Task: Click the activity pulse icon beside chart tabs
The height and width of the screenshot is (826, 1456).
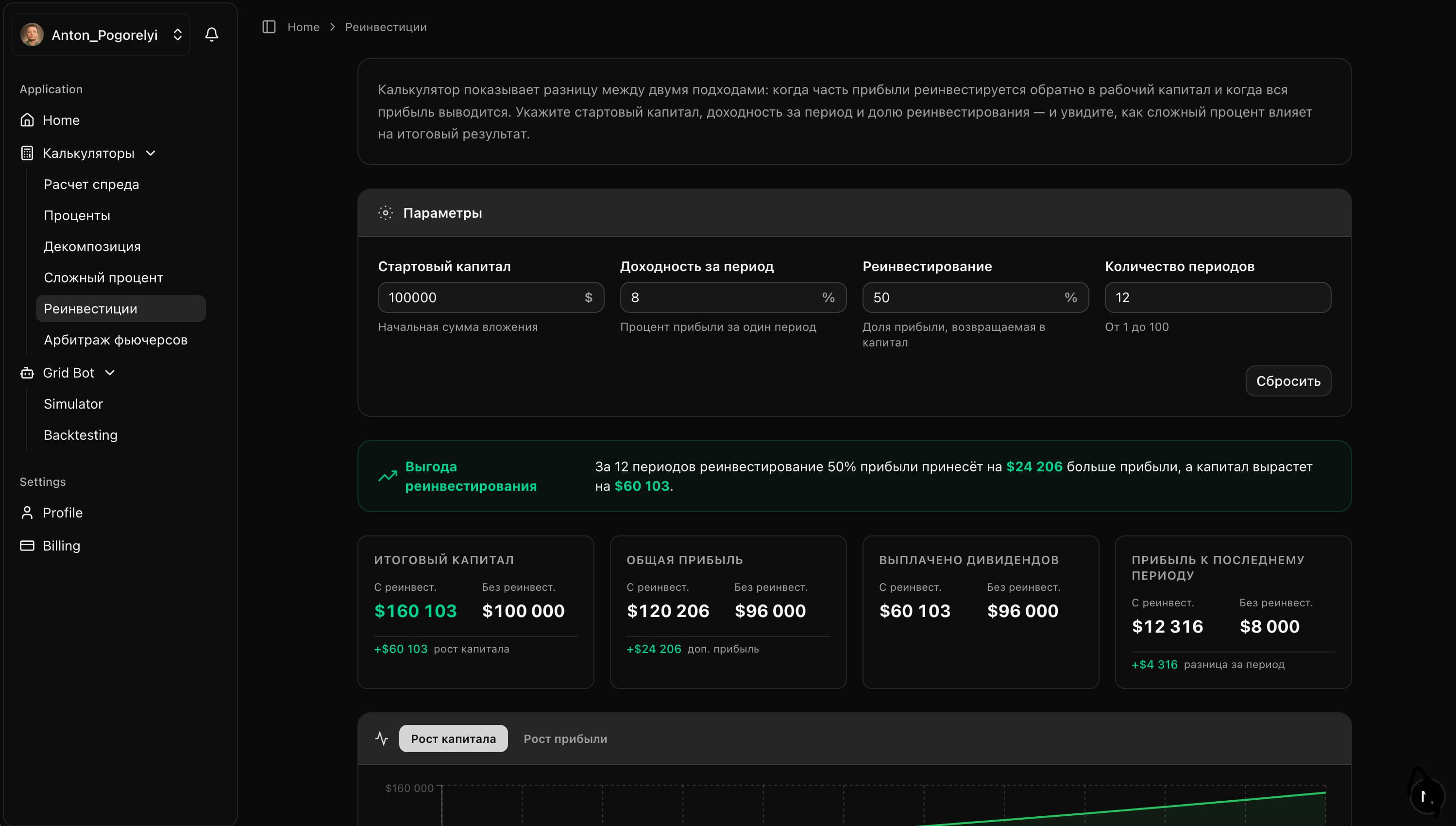Action: point(382,739)
